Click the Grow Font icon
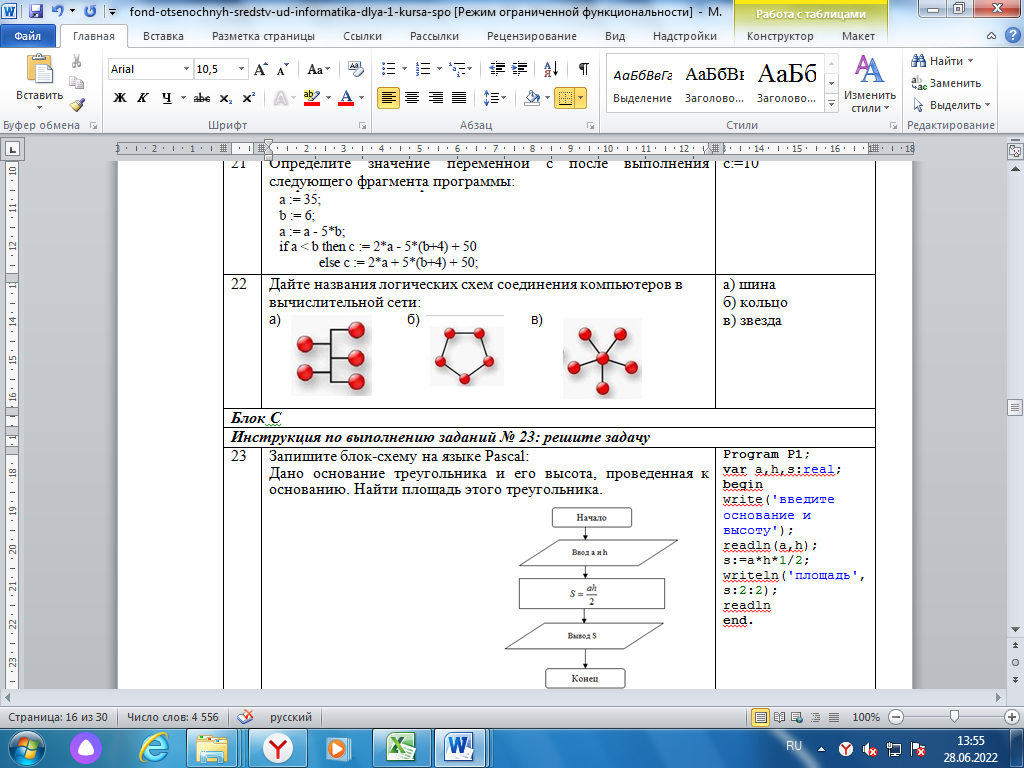Image resolution: width=1024 pixels, height=768 pixels. 261,69
